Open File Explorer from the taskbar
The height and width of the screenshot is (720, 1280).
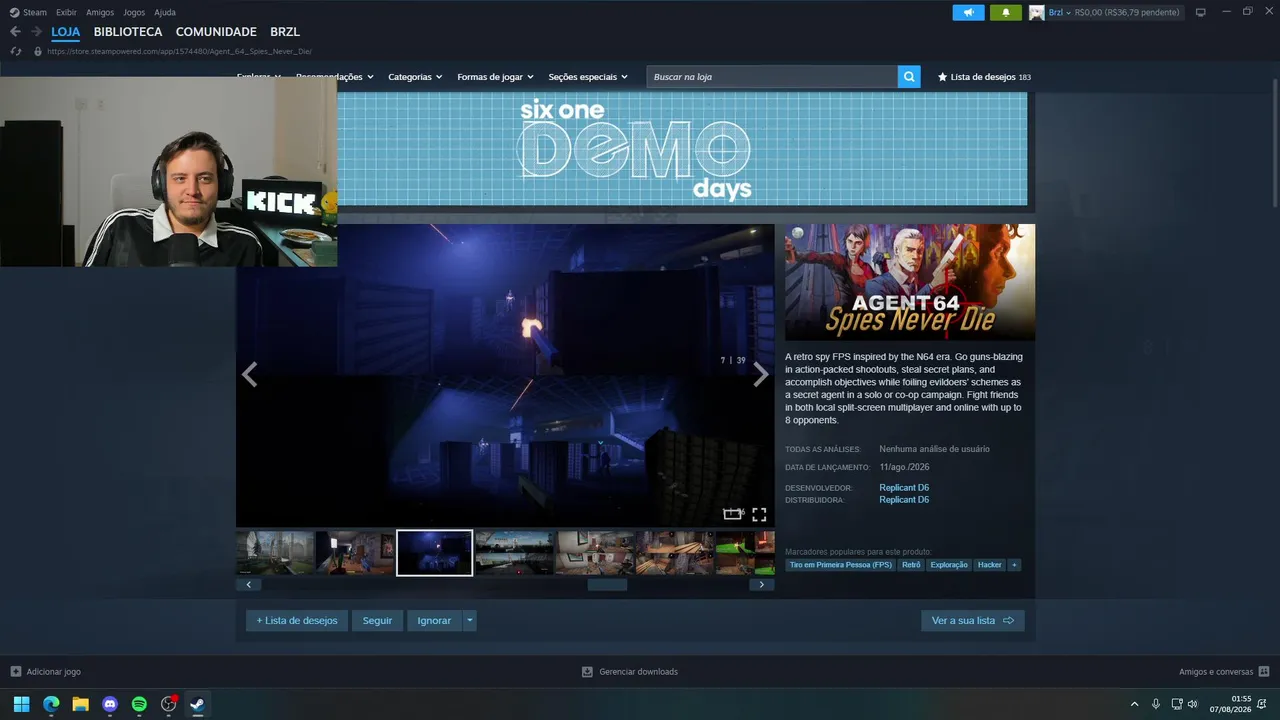(80, 704)
